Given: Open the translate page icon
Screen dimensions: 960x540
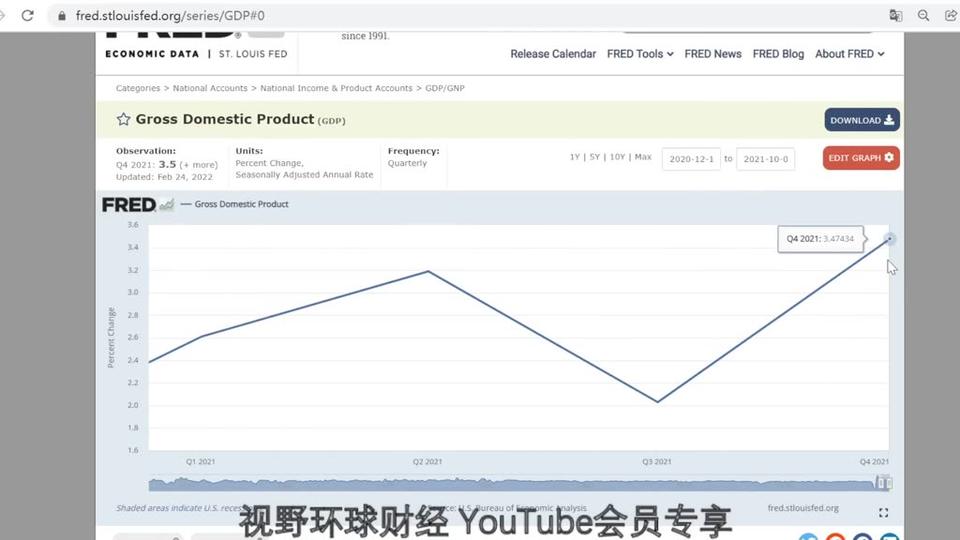Looking at the screenshot, I should point(895,16).
